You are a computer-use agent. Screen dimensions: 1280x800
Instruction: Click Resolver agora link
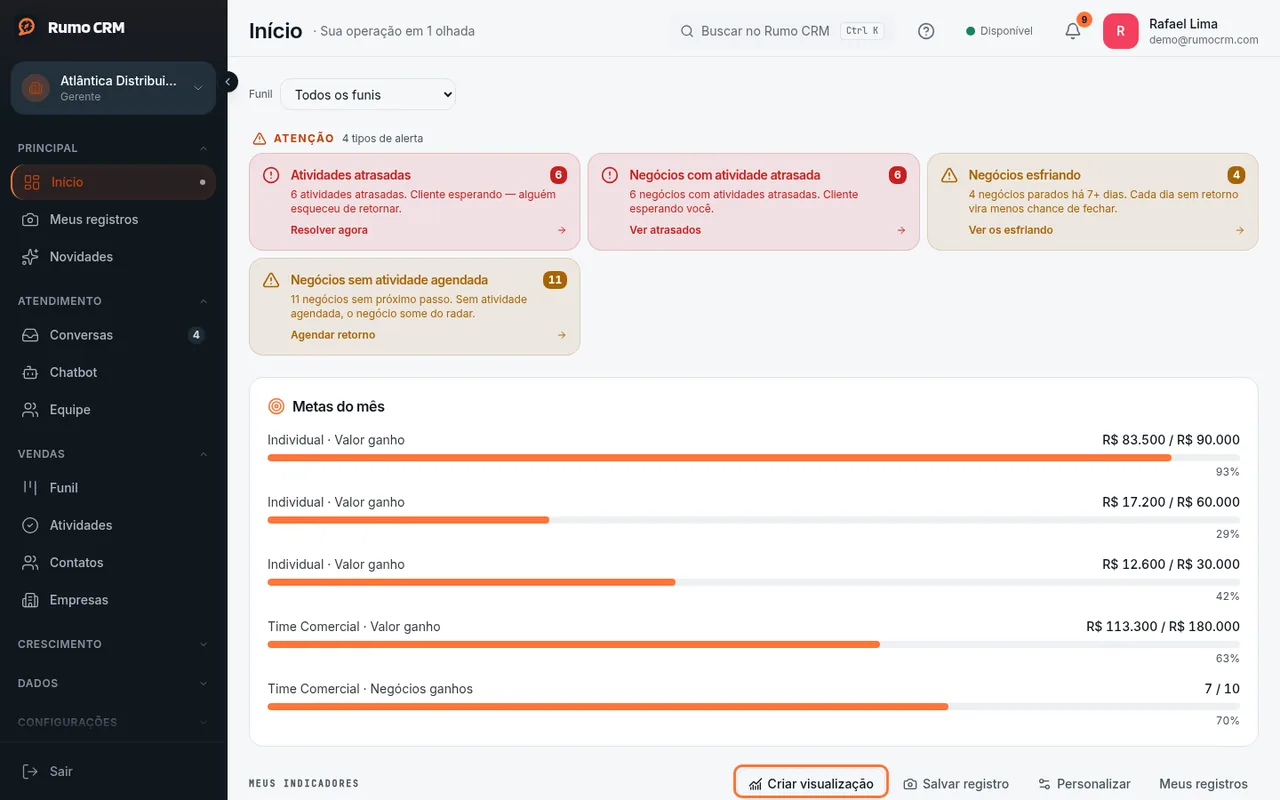329,230
